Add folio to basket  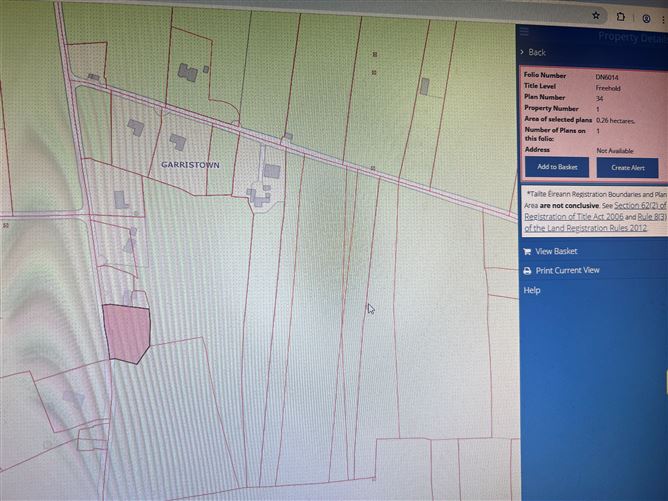(x=557, y=167)
